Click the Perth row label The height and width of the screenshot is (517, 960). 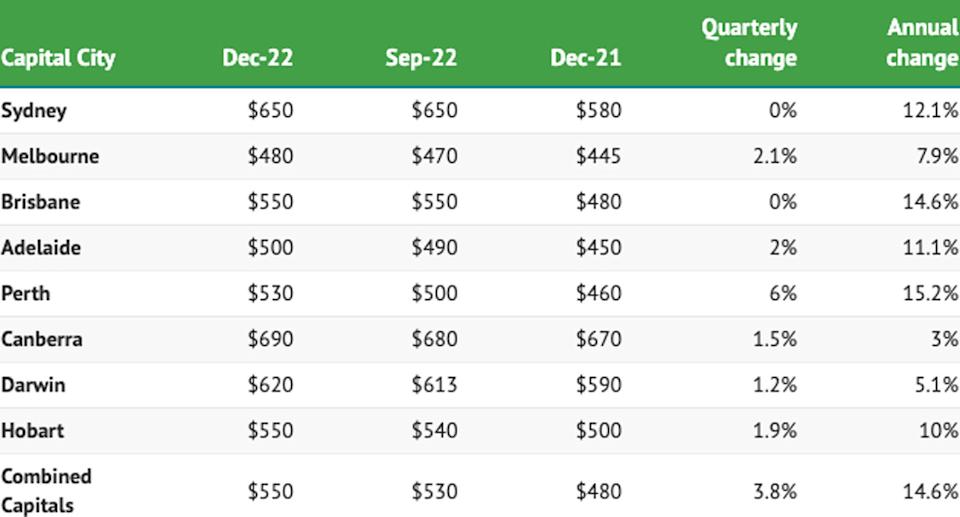(x=25, y=294)
